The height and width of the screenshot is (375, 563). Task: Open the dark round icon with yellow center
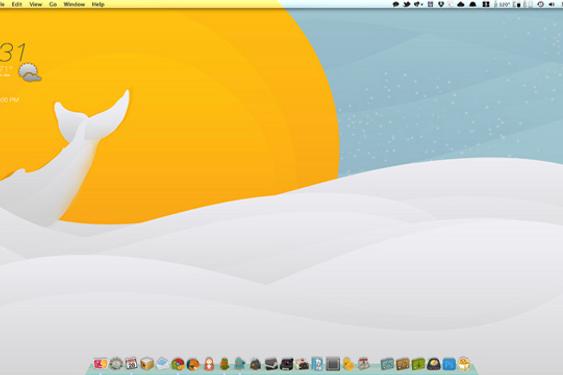point(434,364)
